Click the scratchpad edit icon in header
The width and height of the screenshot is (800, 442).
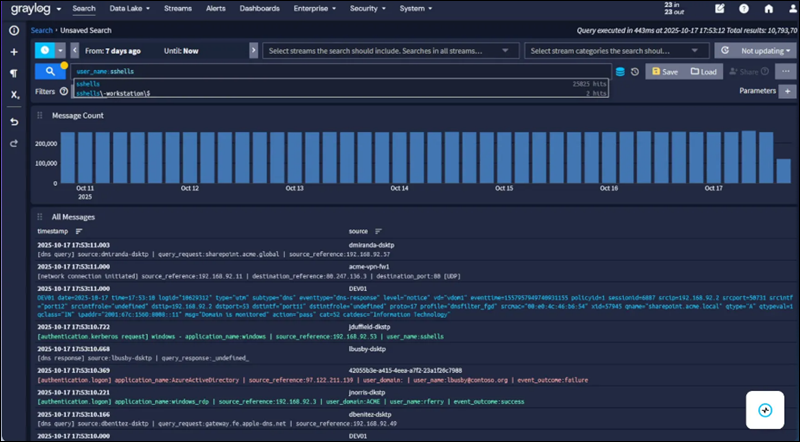click(719, 9)
